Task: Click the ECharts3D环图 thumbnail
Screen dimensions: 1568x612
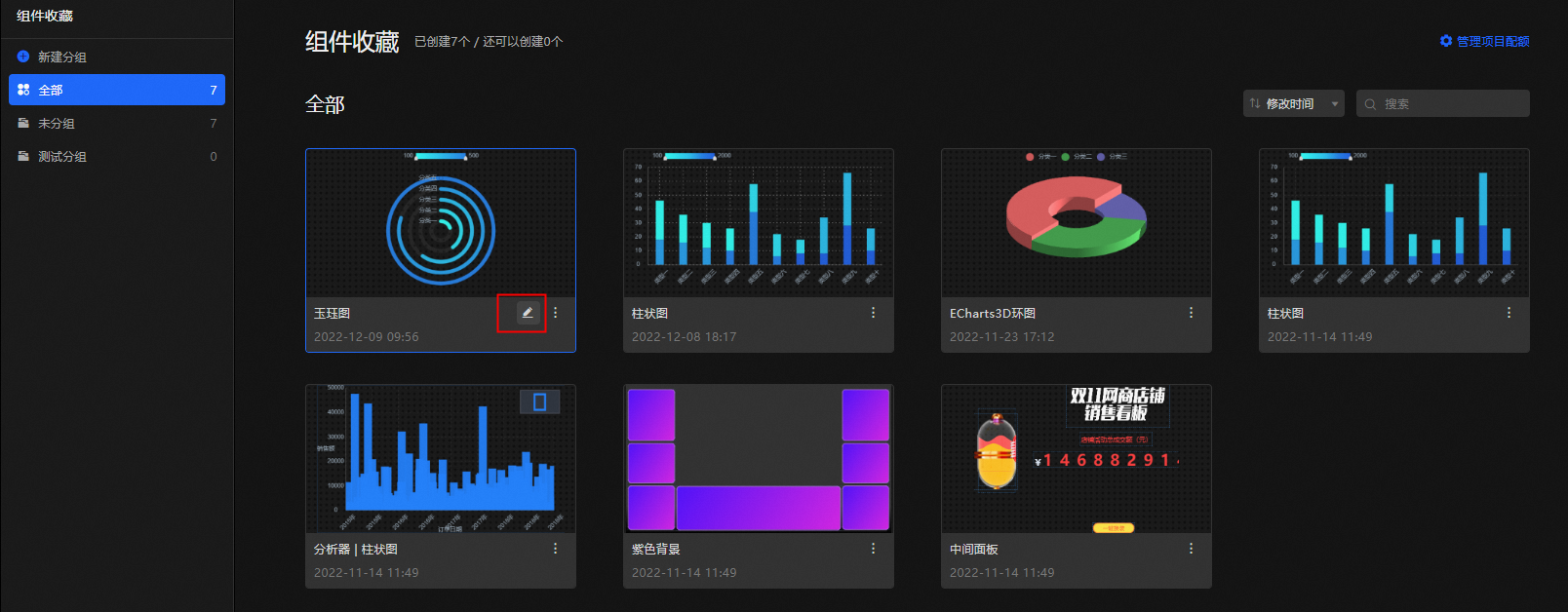Action: (1077, 223)
